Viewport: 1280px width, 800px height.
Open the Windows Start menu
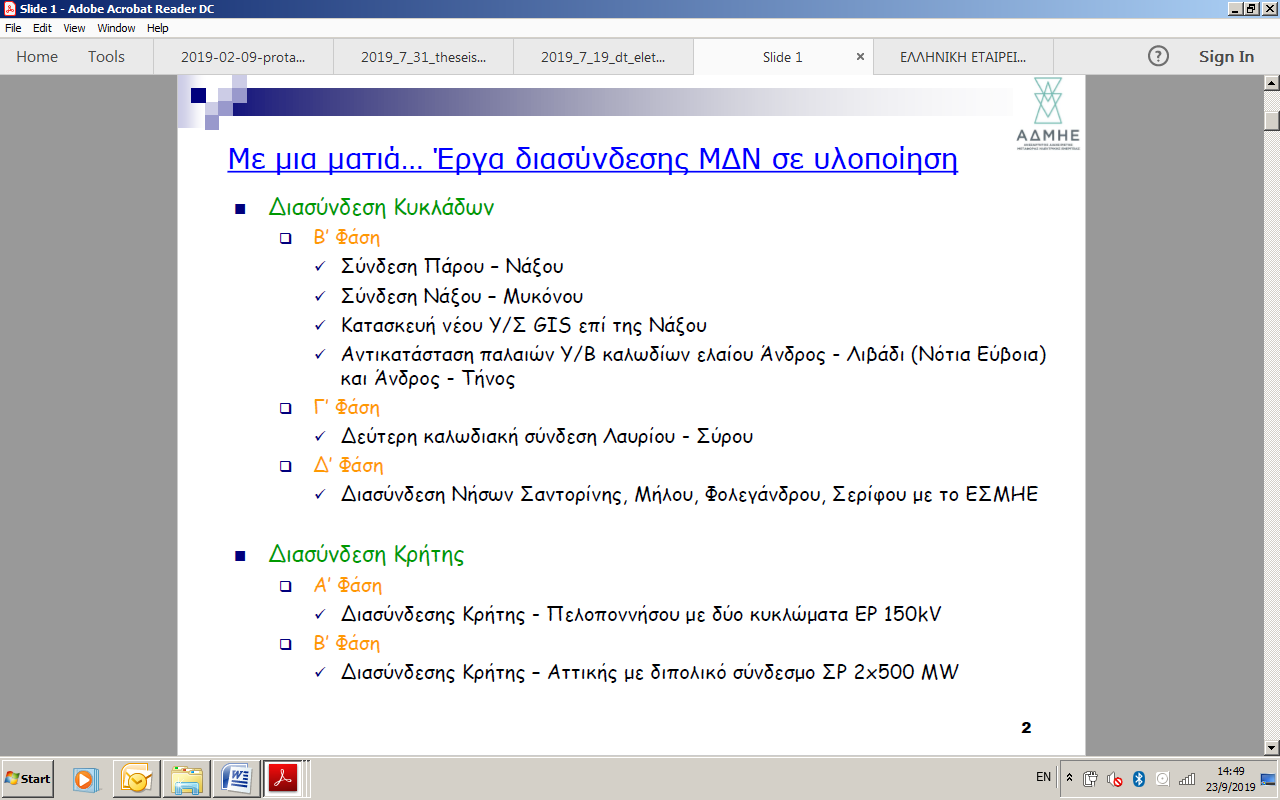(27, 778)
